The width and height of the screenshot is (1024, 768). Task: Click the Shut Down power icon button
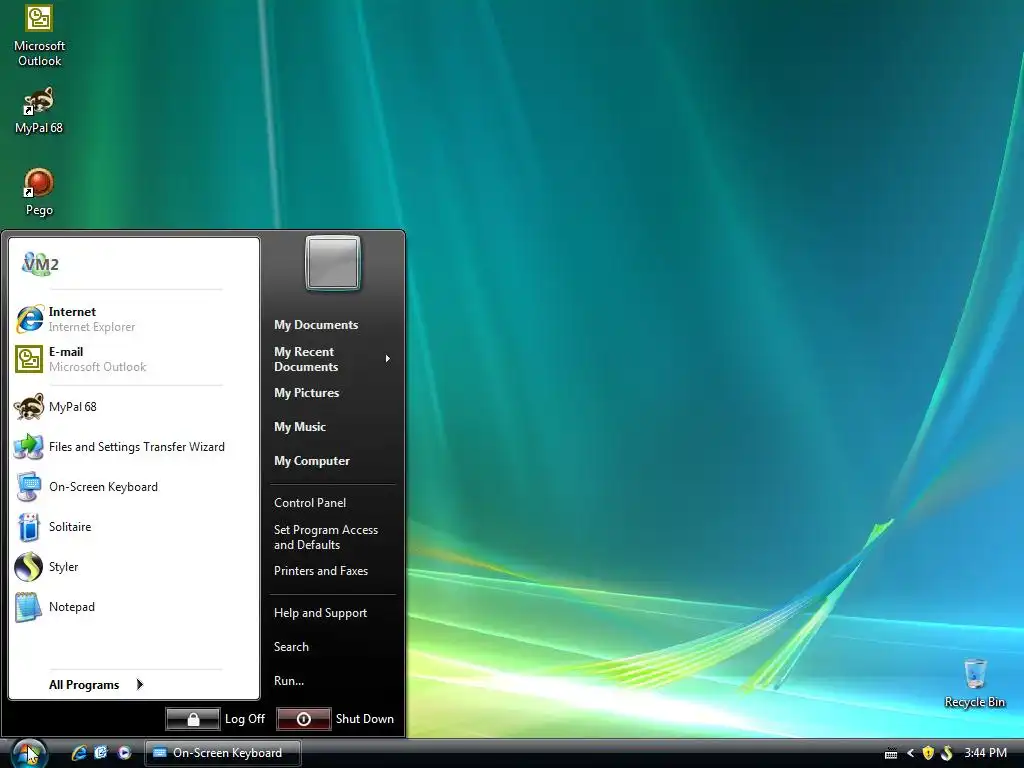(x=304, y=719)
